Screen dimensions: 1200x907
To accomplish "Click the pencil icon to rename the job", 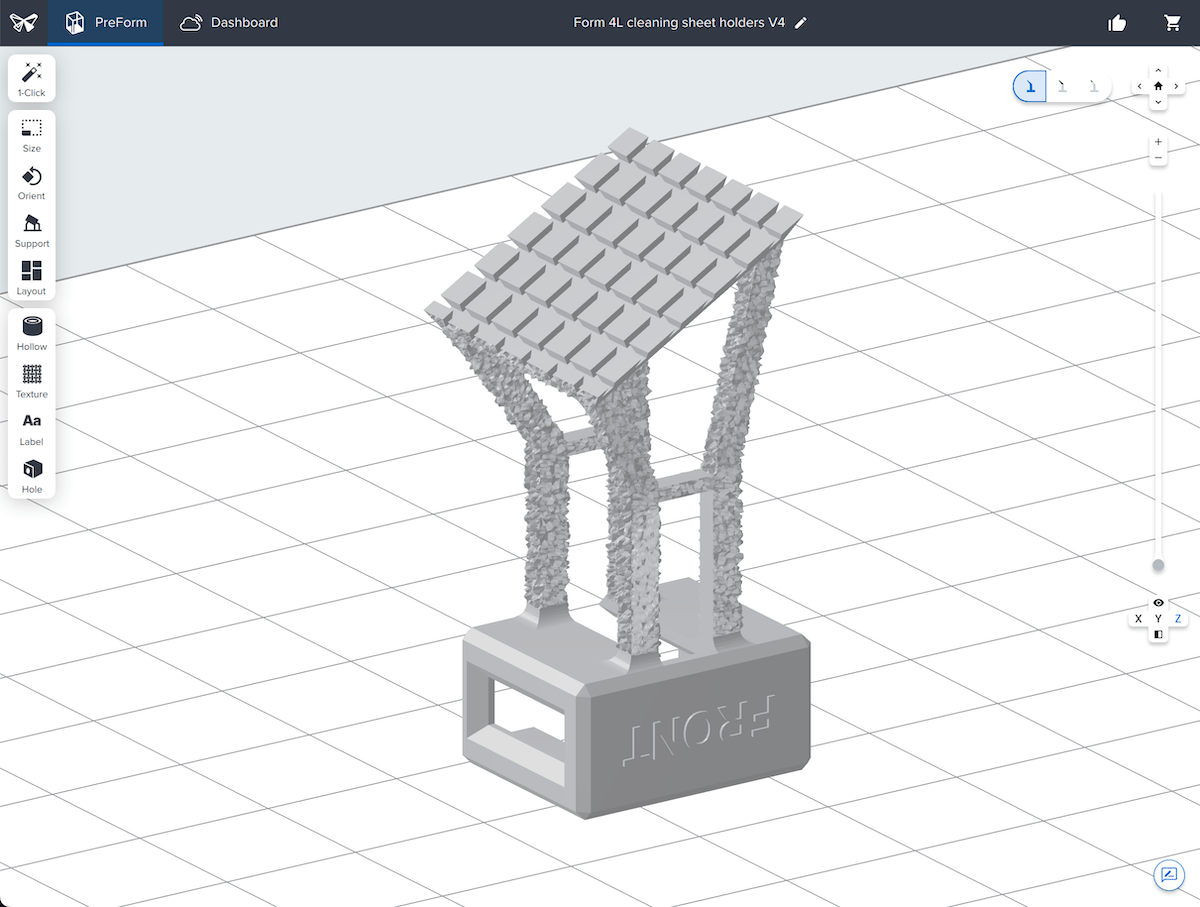I will click(801, 23).
